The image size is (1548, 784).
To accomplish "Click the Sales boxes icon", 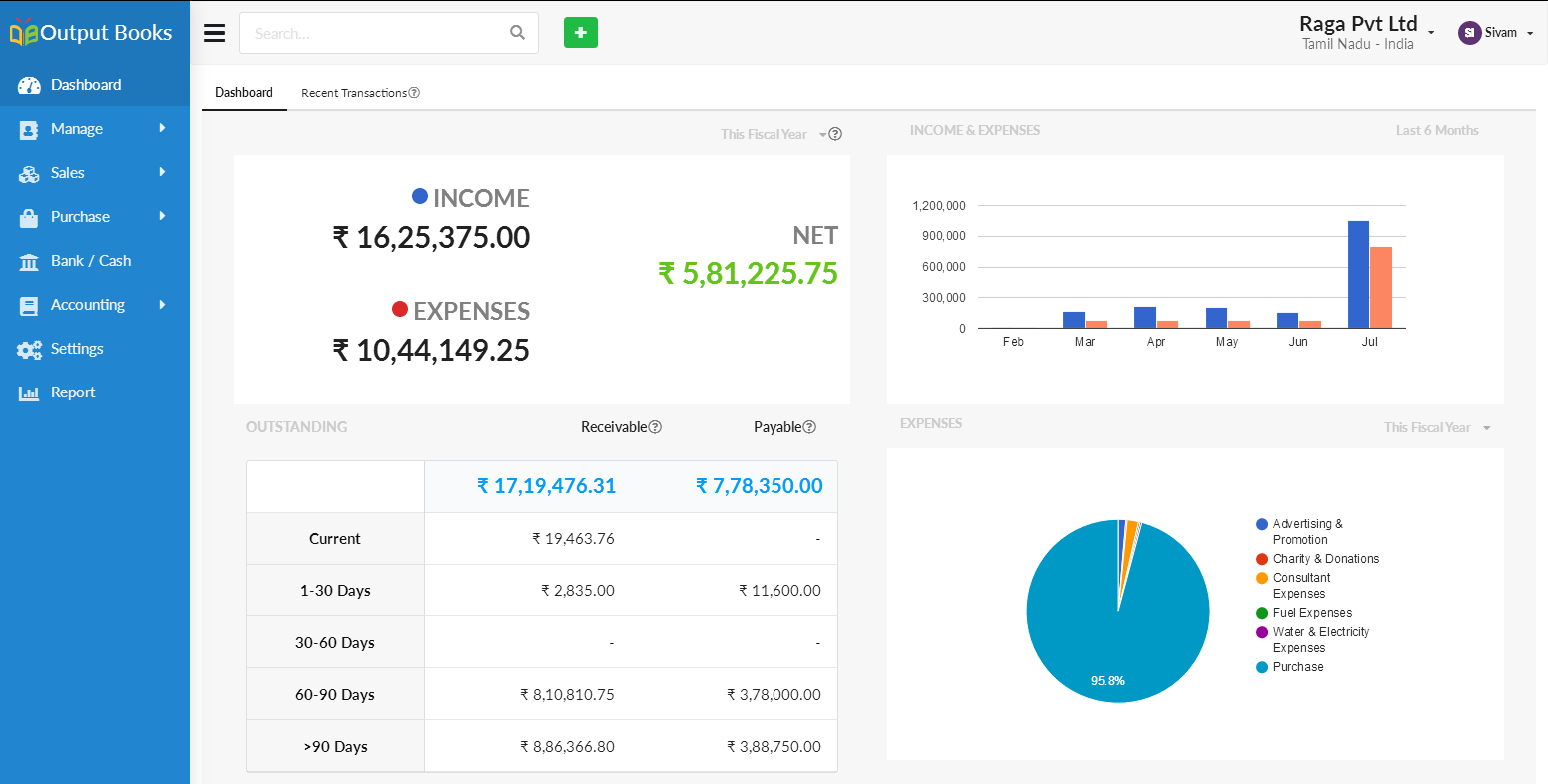I will [29, 173].
